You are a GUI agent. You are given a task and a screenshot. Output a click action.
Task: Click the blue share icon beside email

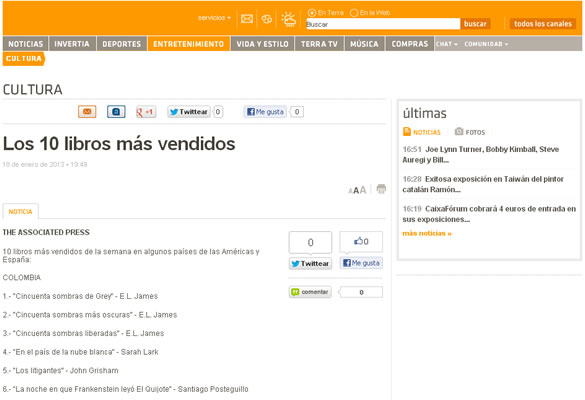point(116,112)
